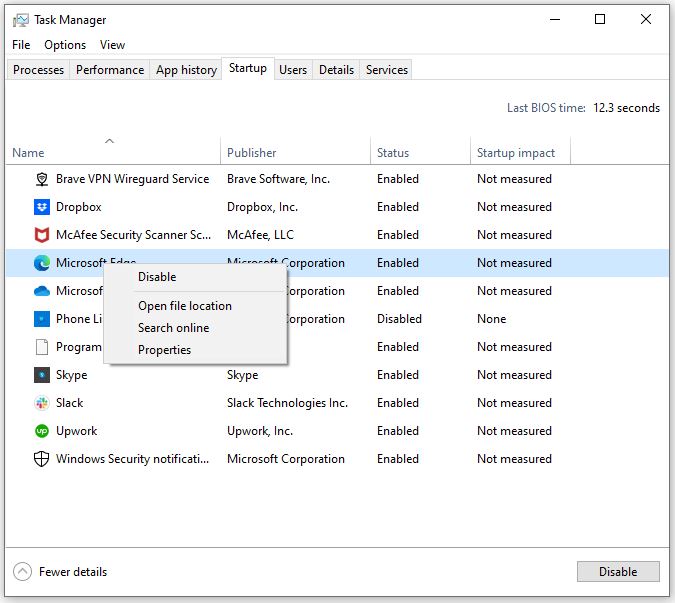675x603 pixels.
Task: Open the View menu
Action: coord(112,45)
